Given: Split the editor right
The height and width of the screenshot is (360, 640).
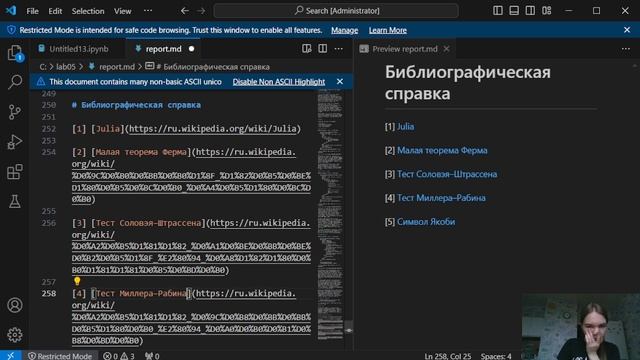Looking at the screenshot, I should pos(322,49).
